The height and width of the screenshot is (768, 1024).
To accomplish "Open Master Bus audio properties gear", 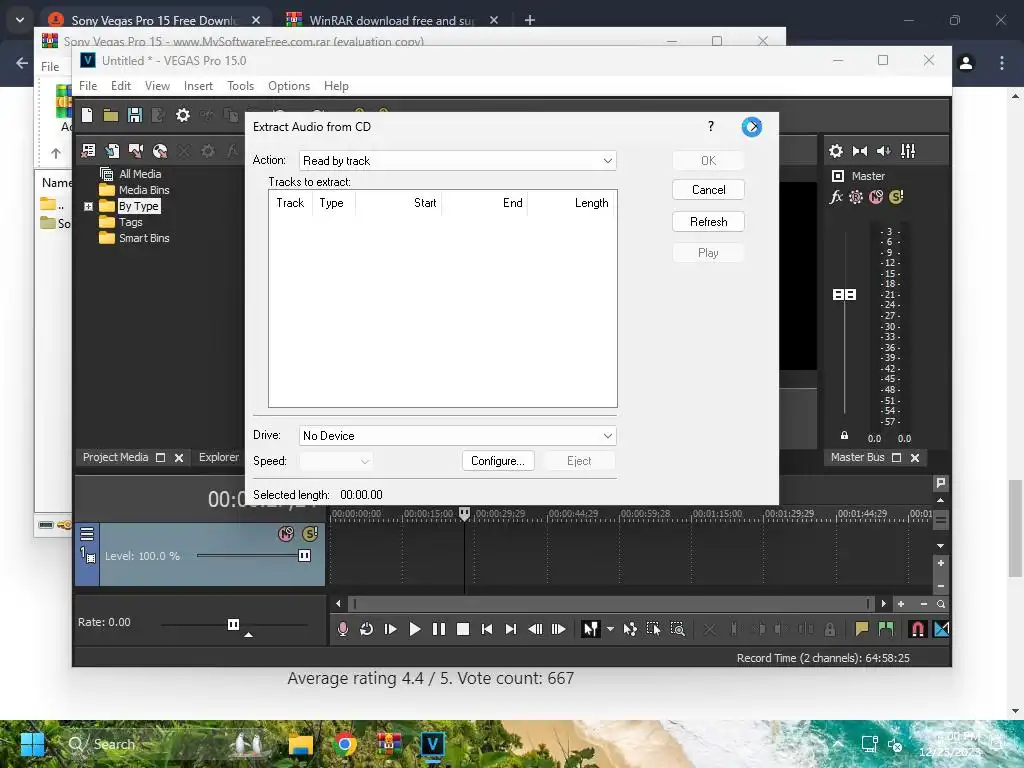I will click(x=835, y=151).
